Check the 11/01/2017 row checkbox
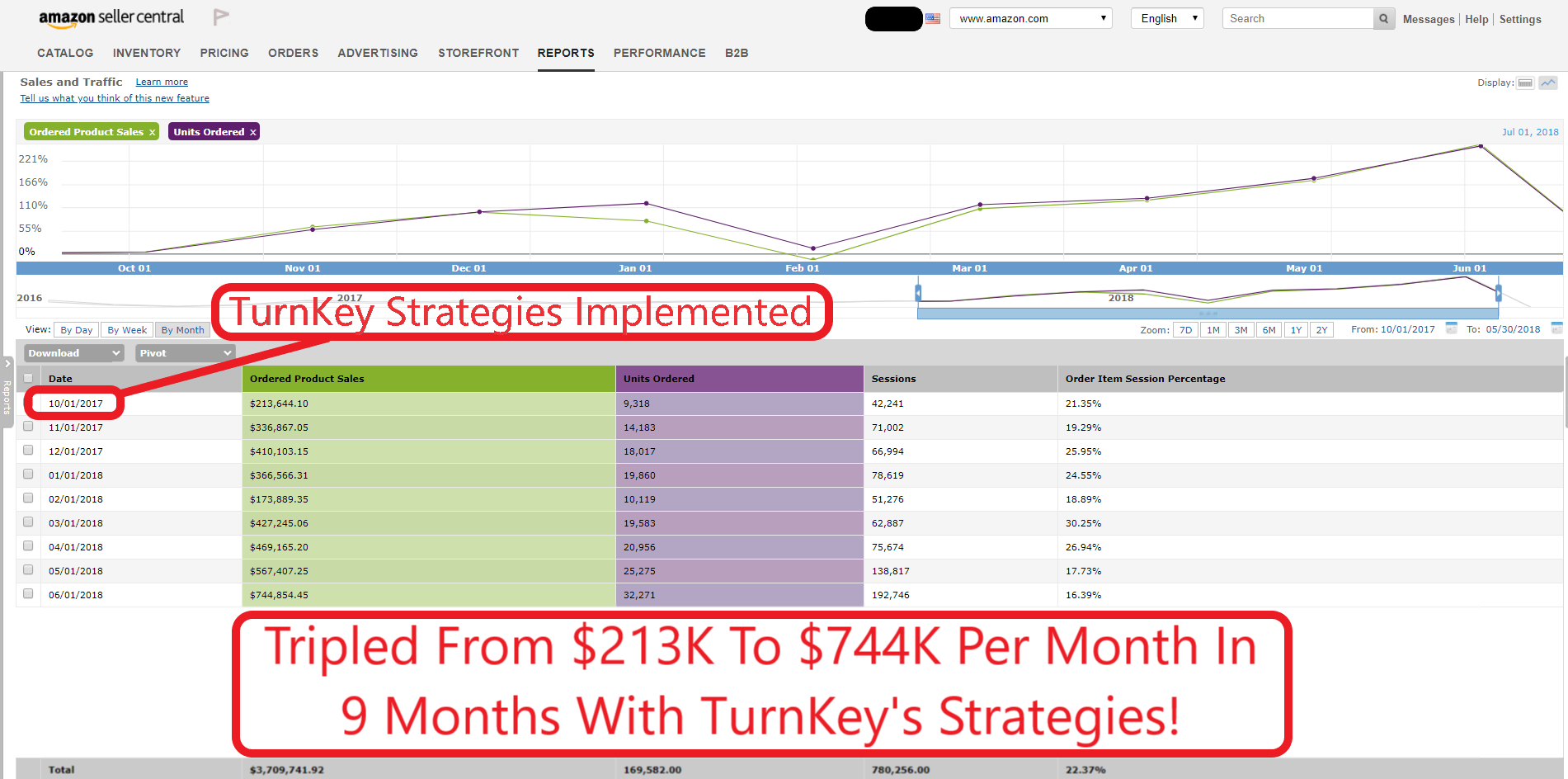Viewport: 1568px width, 779px height. (28, 427)
